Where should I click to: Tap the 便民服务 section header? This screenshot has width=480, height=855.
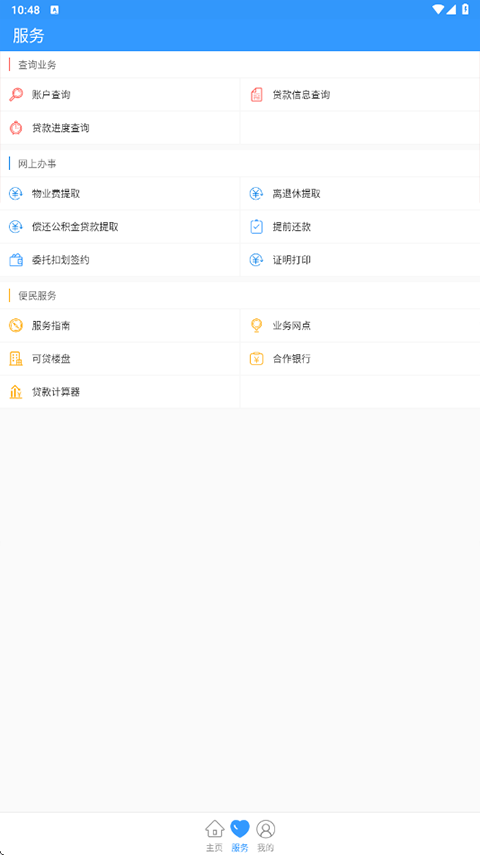[x=37, y=296]
